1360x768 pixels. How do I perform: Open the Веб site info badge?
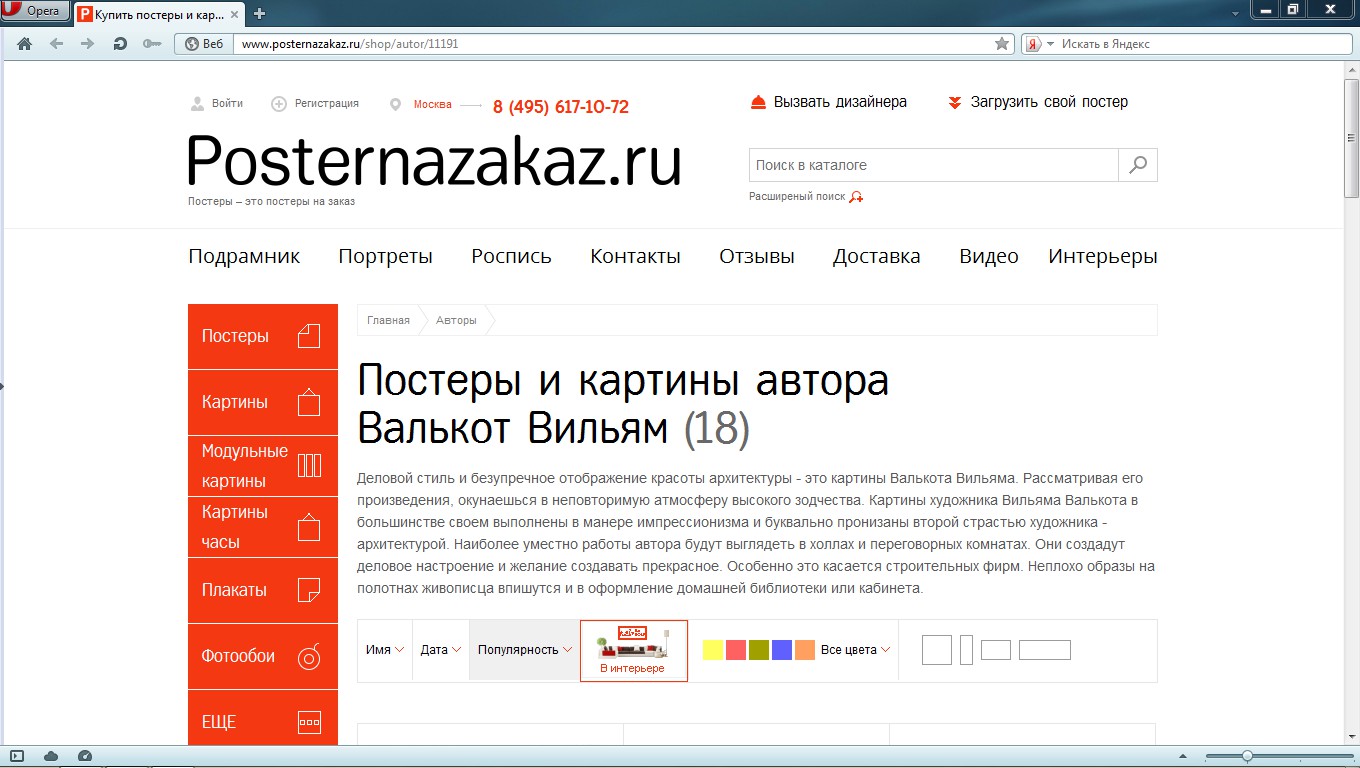(203, 44)
